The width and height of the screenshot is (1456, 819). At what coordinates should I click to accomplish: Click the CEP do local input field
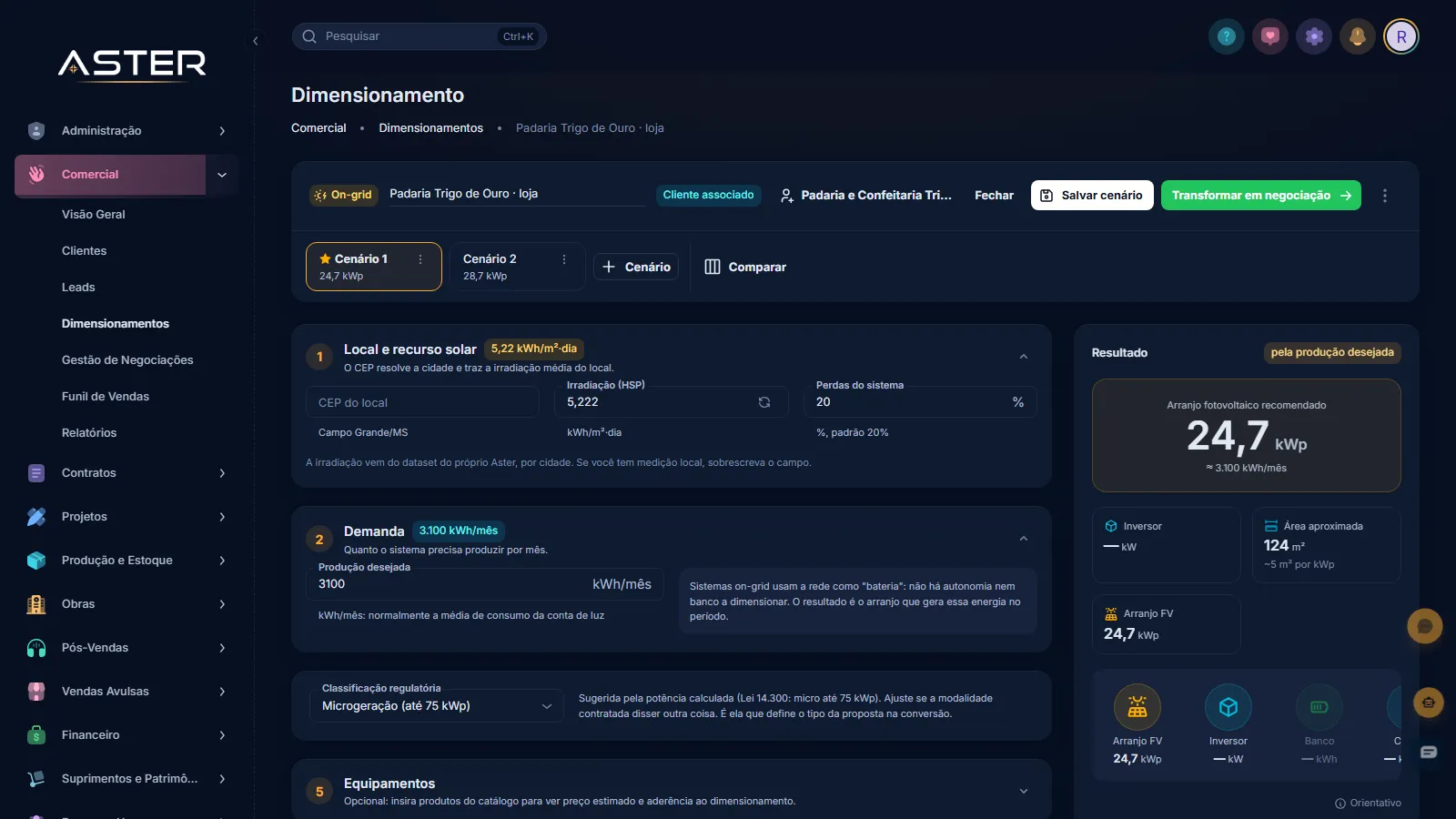(x=423, y=402)
